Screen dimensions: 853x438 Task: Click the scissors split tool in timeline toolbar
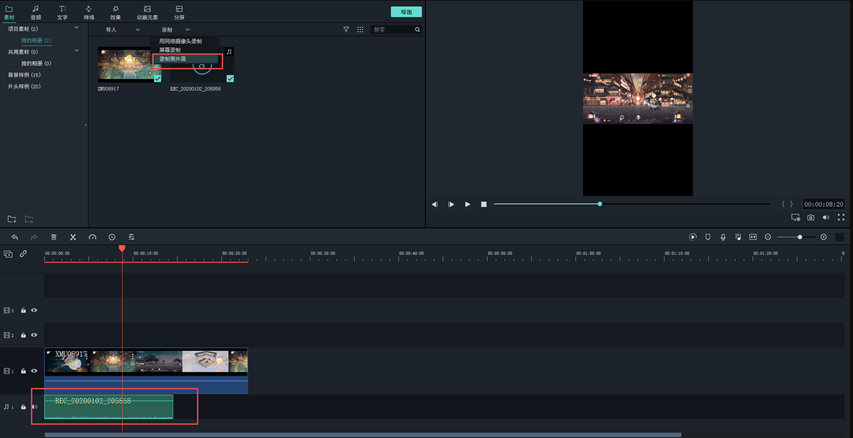pos(73,237)
